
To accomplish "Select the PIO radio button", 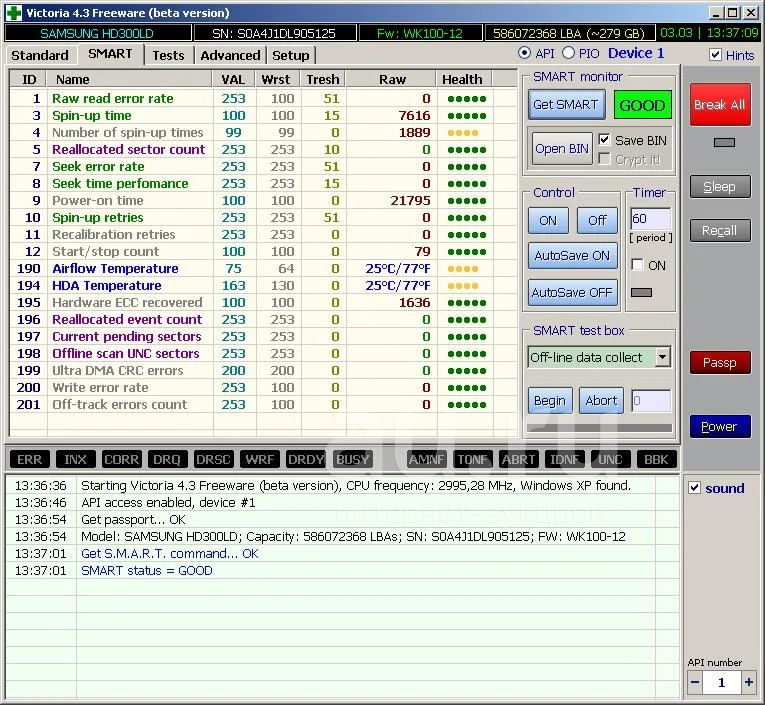I will pos(568,53).
